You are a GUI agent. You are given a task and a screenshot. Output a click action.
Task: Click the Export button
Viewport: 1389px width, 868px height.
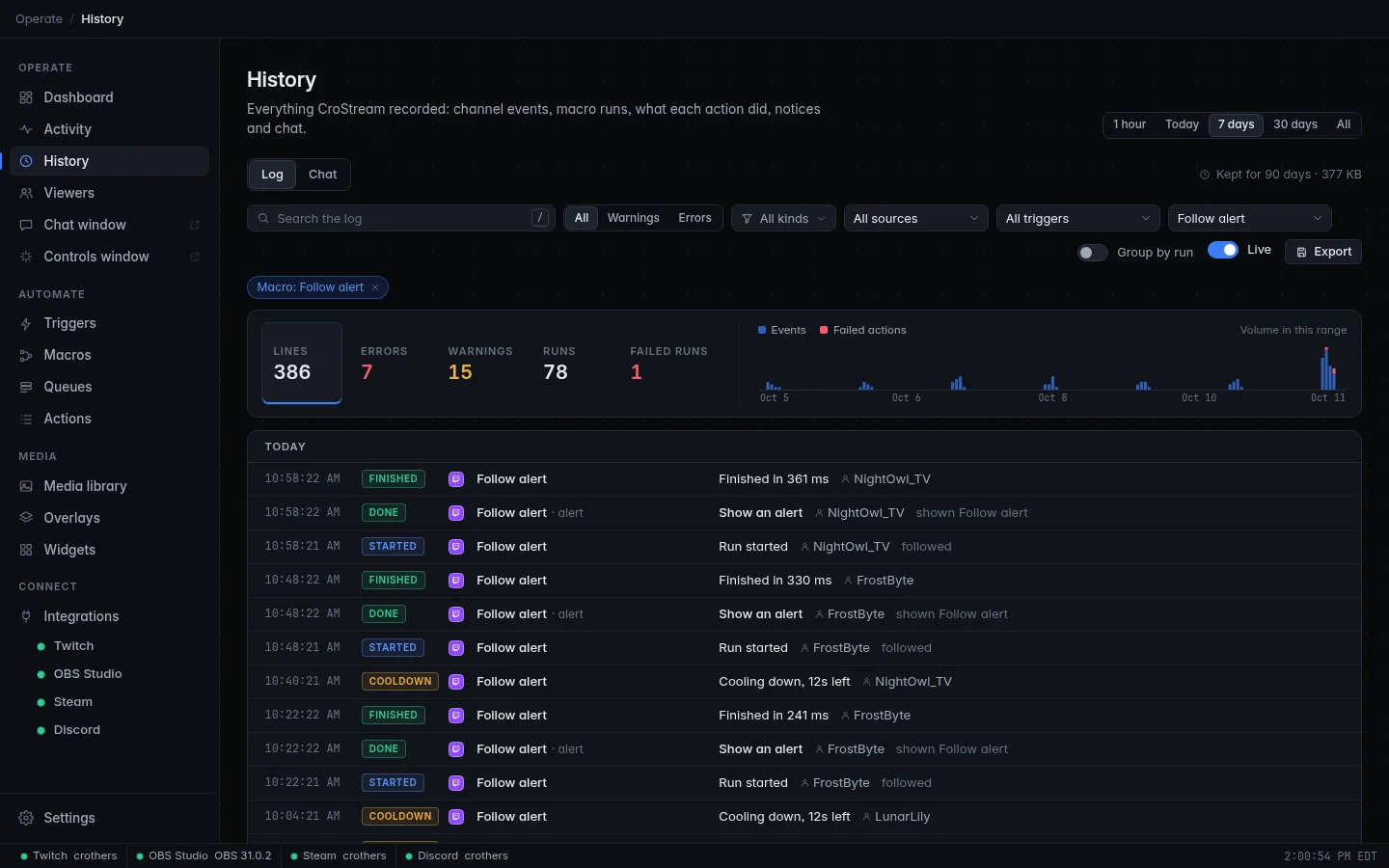(1323, 252)
